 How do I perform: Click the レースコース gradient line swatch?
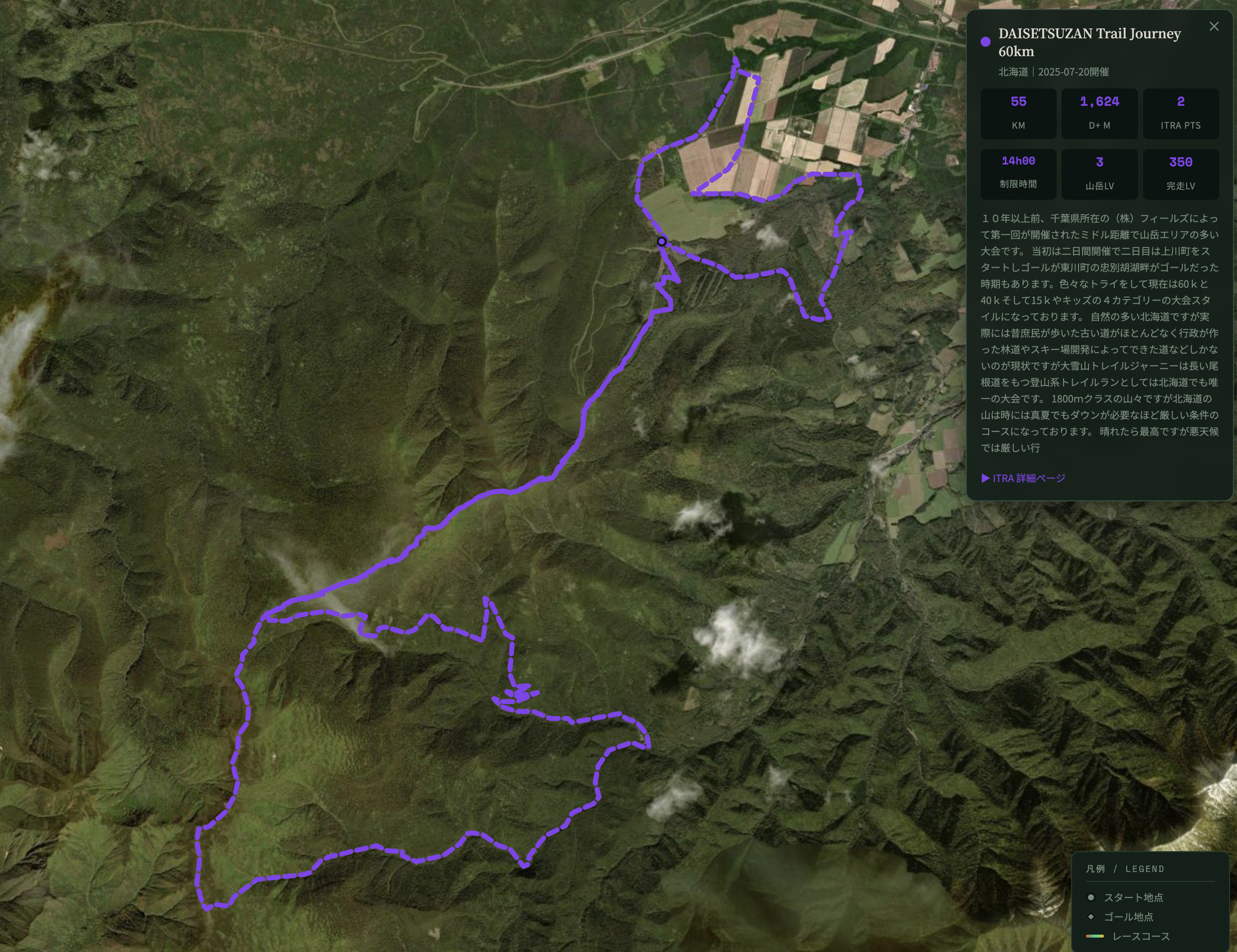1095,936
